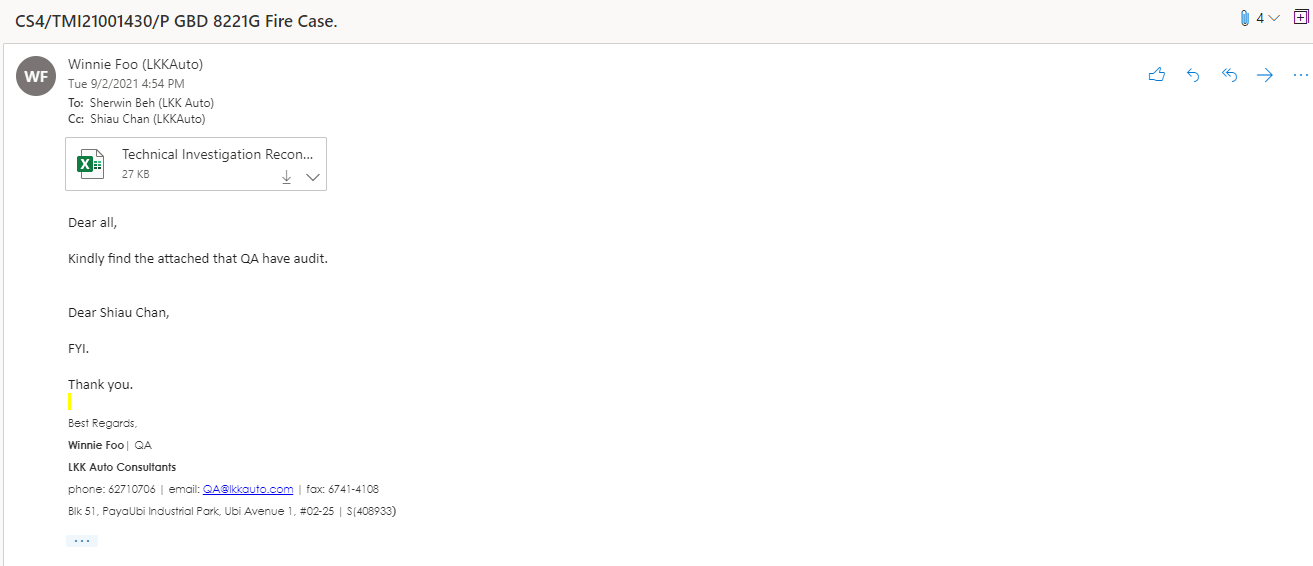Open attachment options dropdown chevron
Screen dimensions: 1313x566
click(312, 176)
